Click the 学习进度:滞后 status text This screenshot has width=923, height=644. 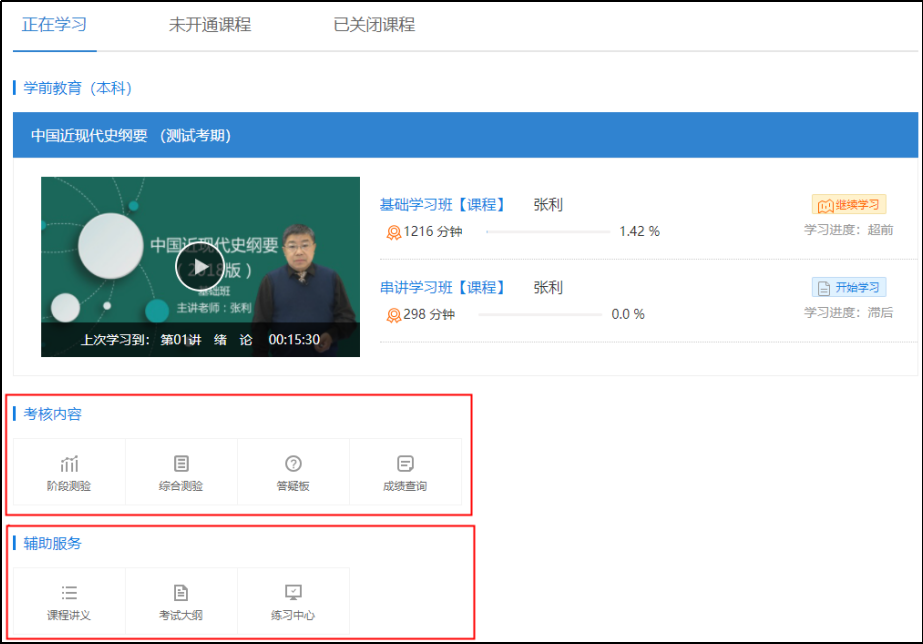tap(849, 313)
